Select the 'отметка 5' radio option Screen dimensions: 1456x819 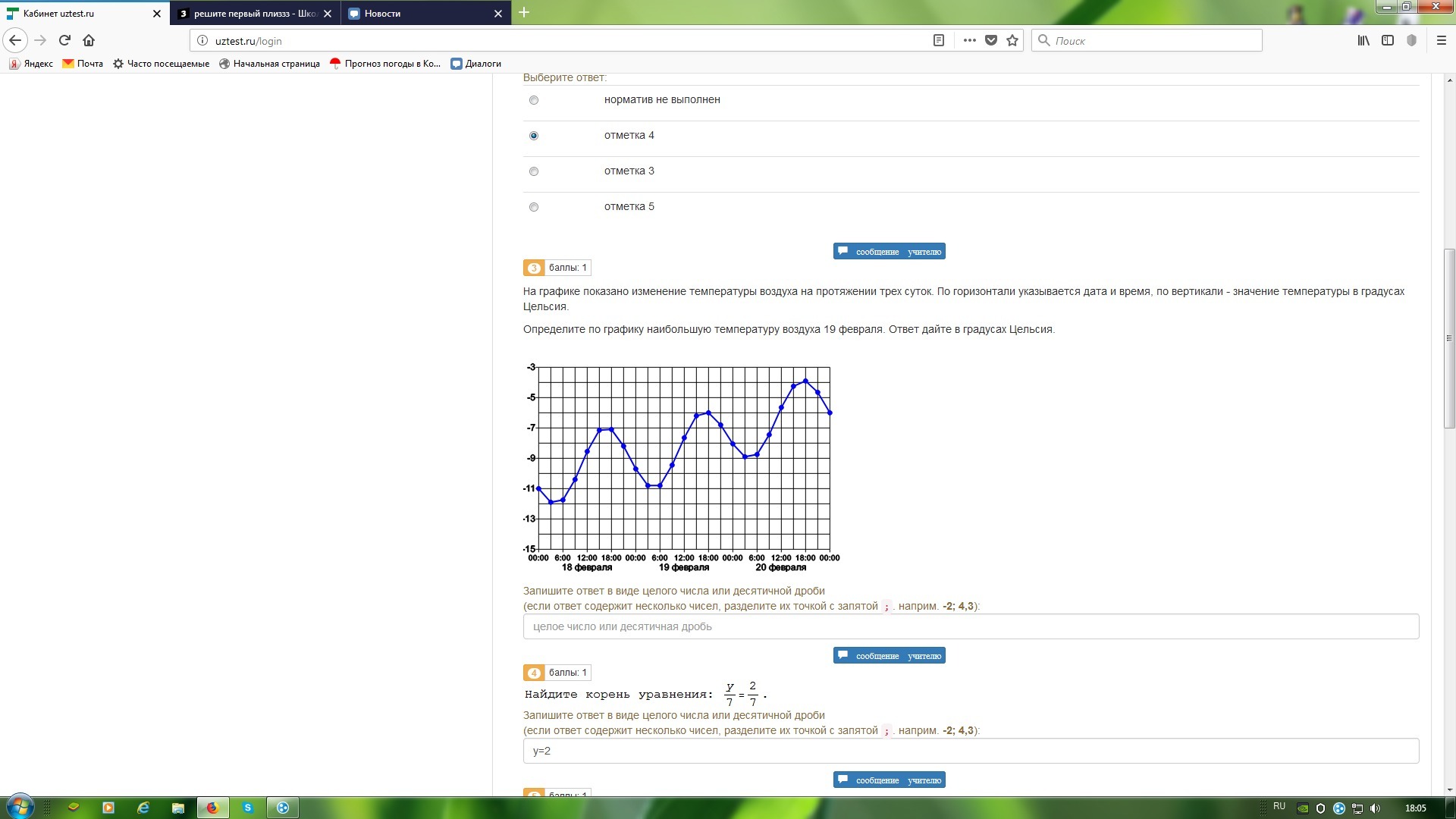click(x=534, y=207)
